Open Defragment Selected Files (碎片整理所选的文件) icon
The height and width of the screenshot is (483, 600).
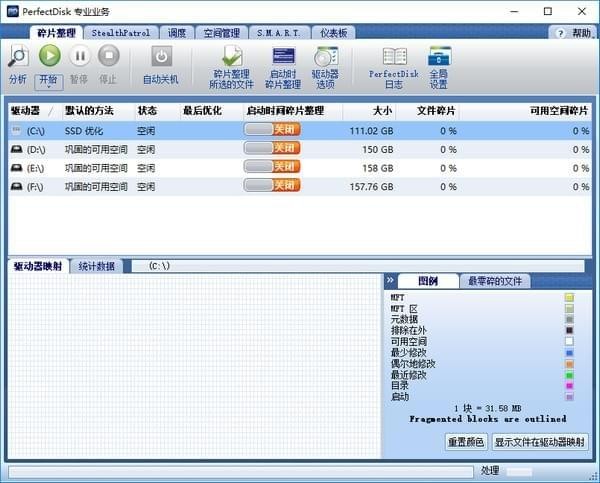[232, 56]
